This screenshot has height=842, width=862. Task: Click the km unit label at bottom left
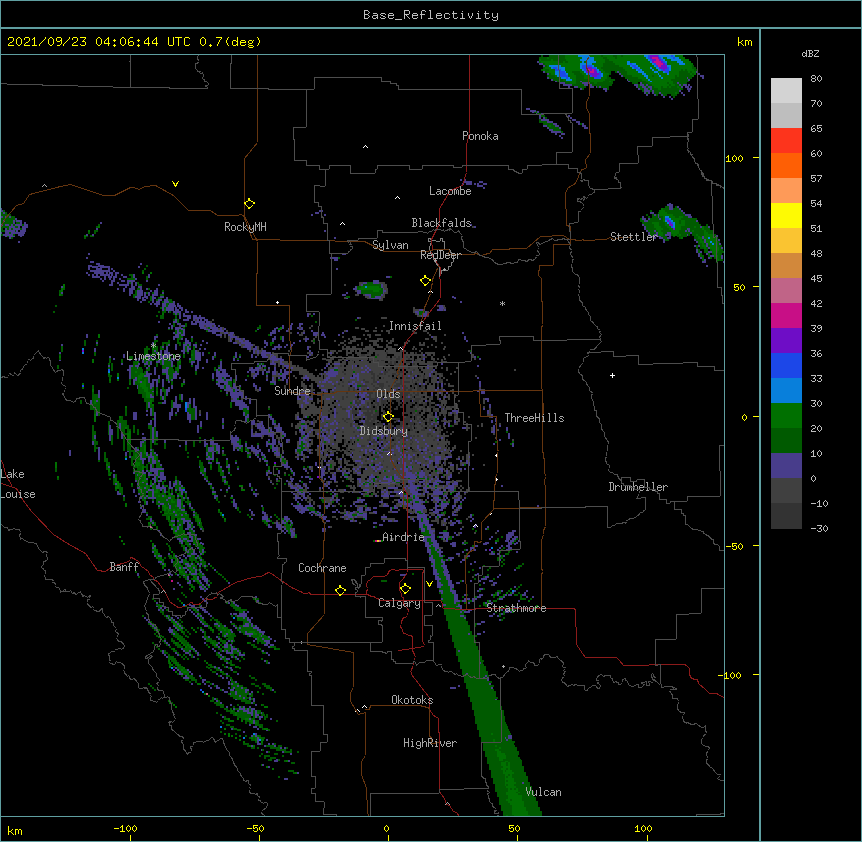(15, 831)
